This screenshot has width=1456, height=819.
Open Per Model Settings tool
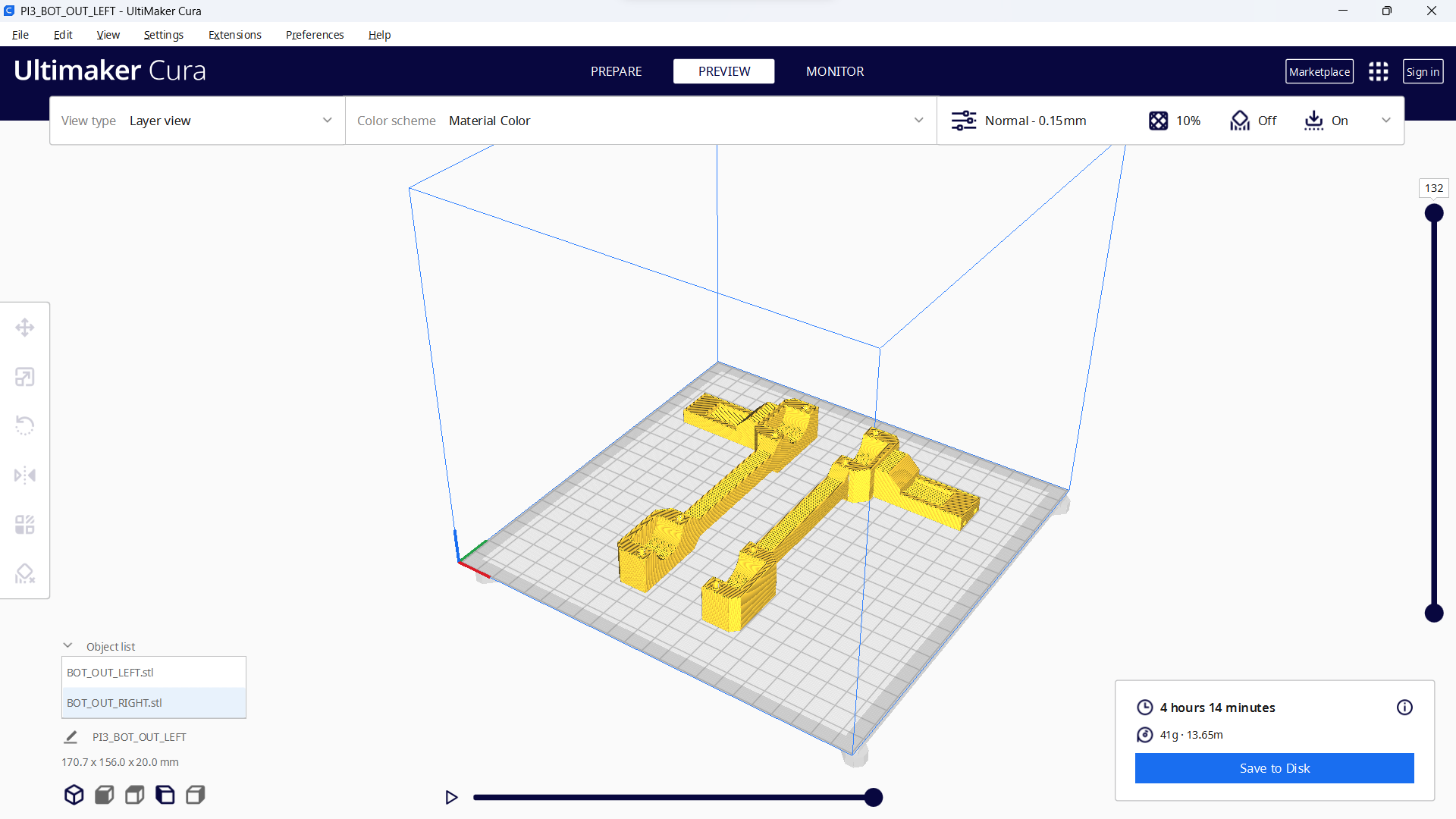pyautogui.click(x=25, y=525)
